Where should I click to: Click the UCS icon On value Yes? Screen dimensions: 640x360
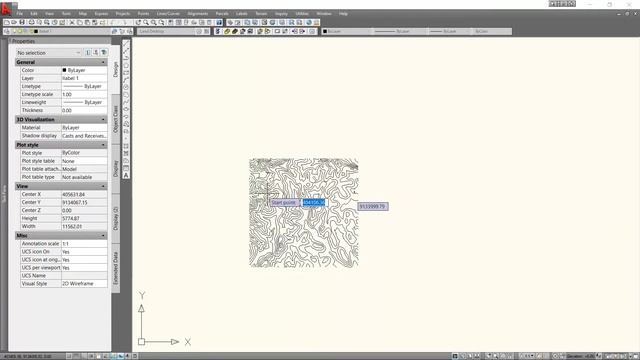(x=84, y=252)
